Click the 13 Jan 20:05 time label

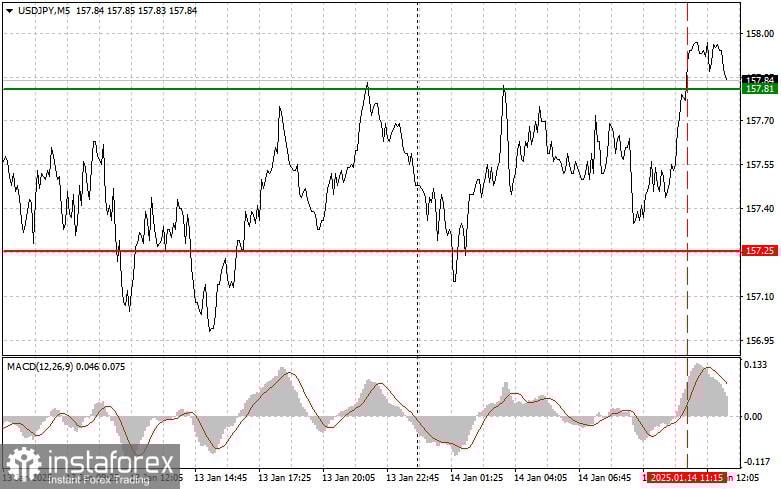(349, 478)
